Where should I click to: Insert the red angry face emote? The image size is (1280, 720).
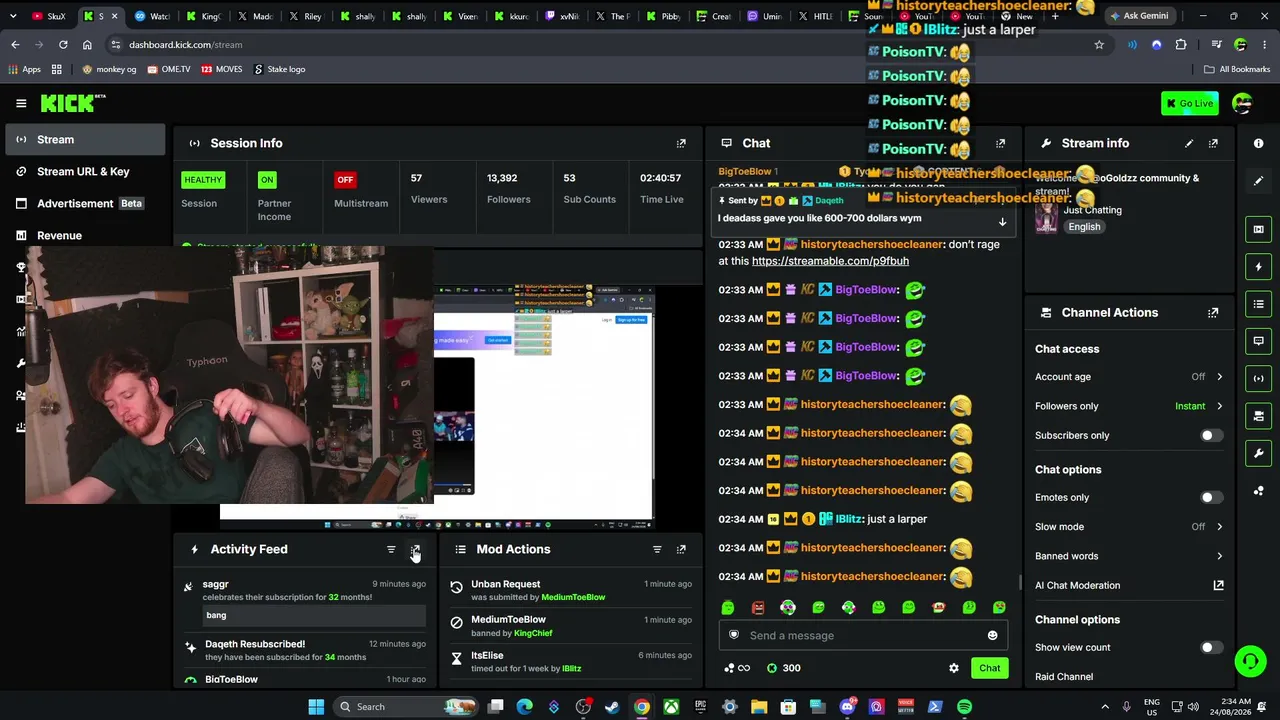(758, 607)
